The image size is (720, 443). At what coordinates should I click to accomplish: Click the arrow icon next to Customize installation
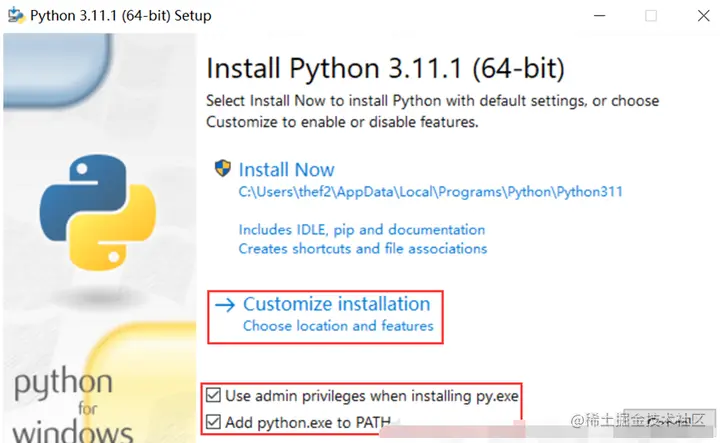(225, 305)
